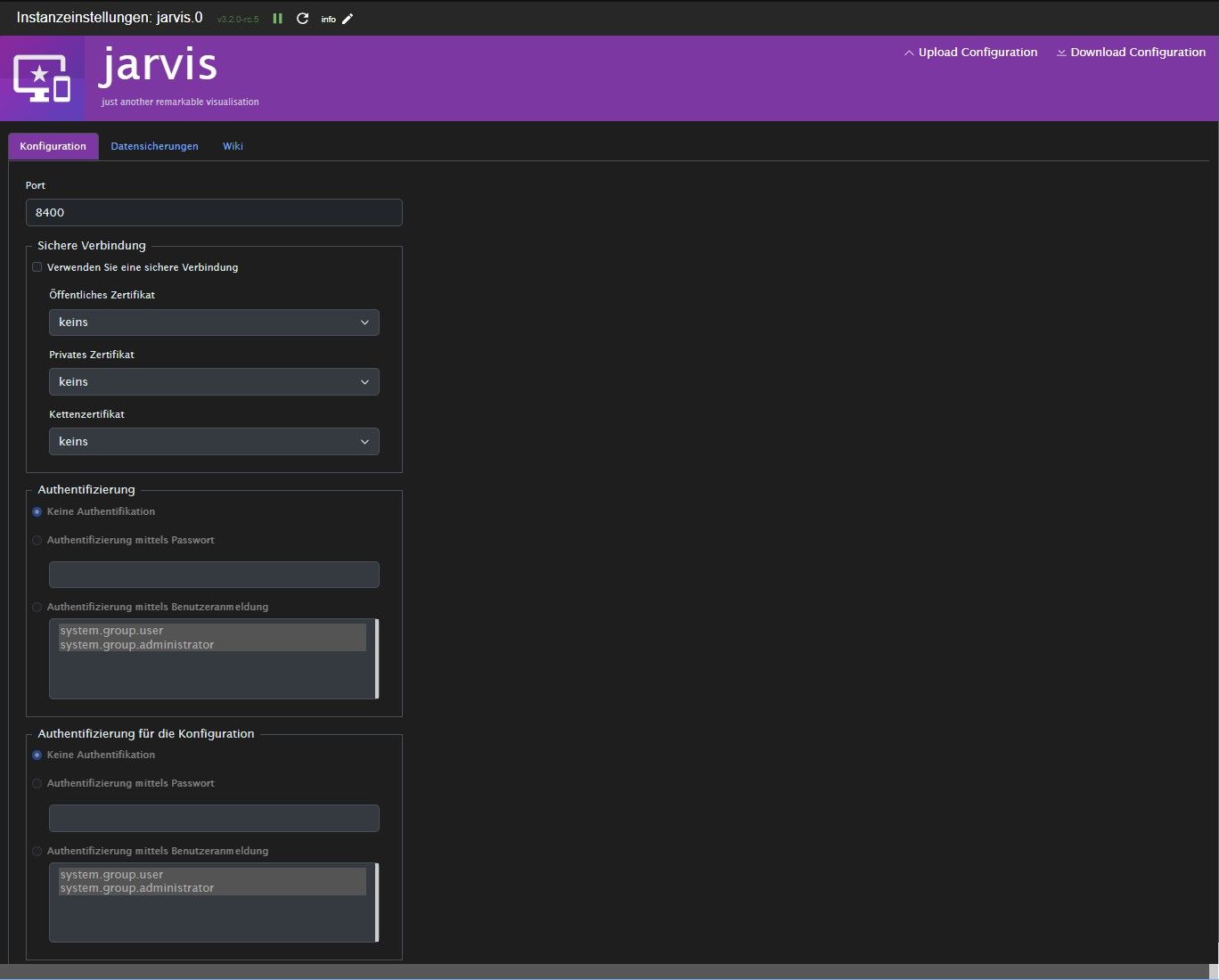Click the jarvis adapter logo
This screenshot has width=1219, height=980.
click(x=42, y=78)
